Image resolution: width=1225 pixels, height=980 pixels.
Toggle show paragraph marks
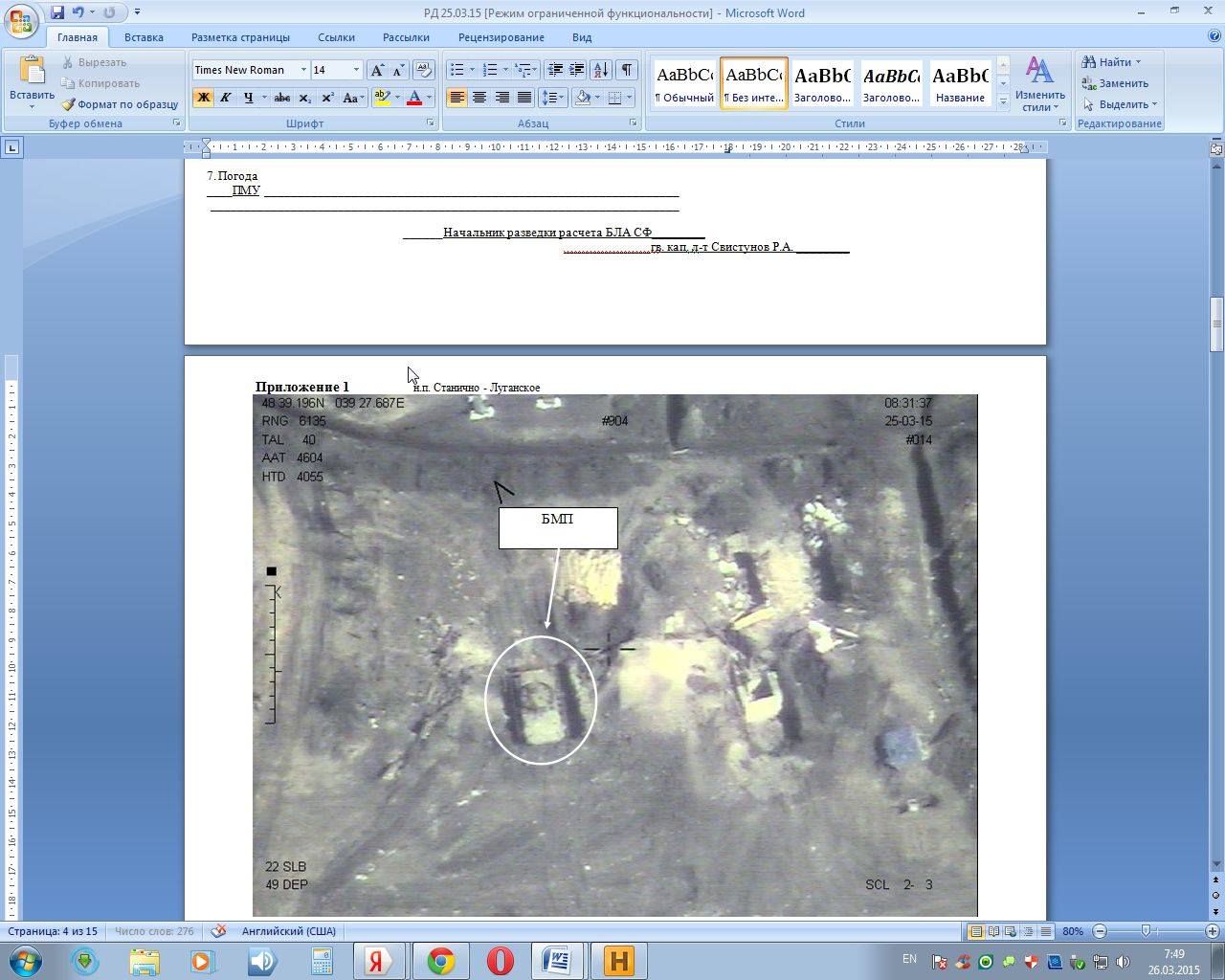click(x=626, y=70)
